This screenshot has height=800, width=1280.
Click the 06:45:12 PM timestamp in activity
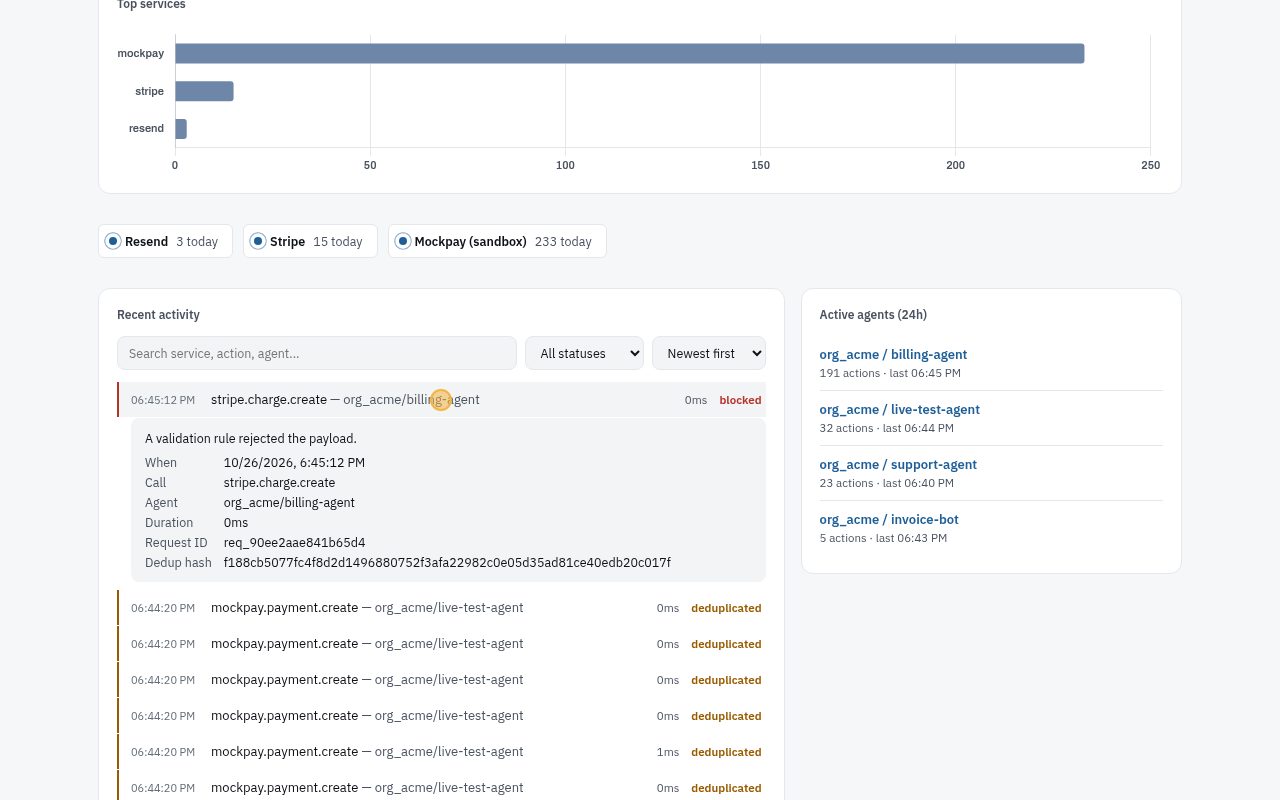[163, 400]
